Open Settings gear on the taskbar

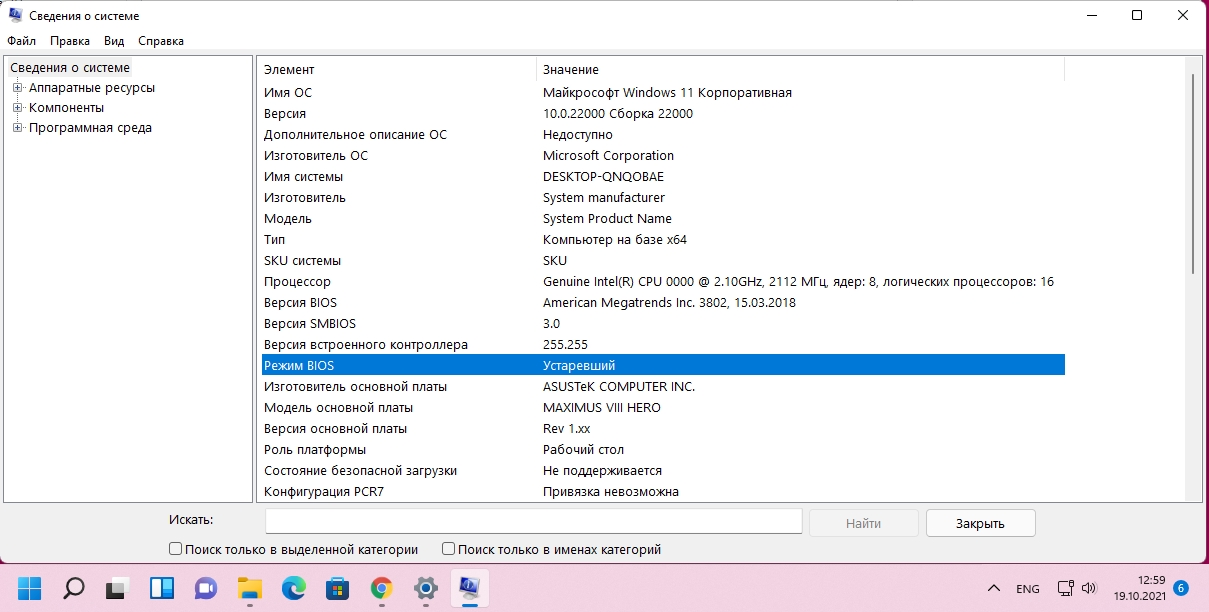pos(425,588)
